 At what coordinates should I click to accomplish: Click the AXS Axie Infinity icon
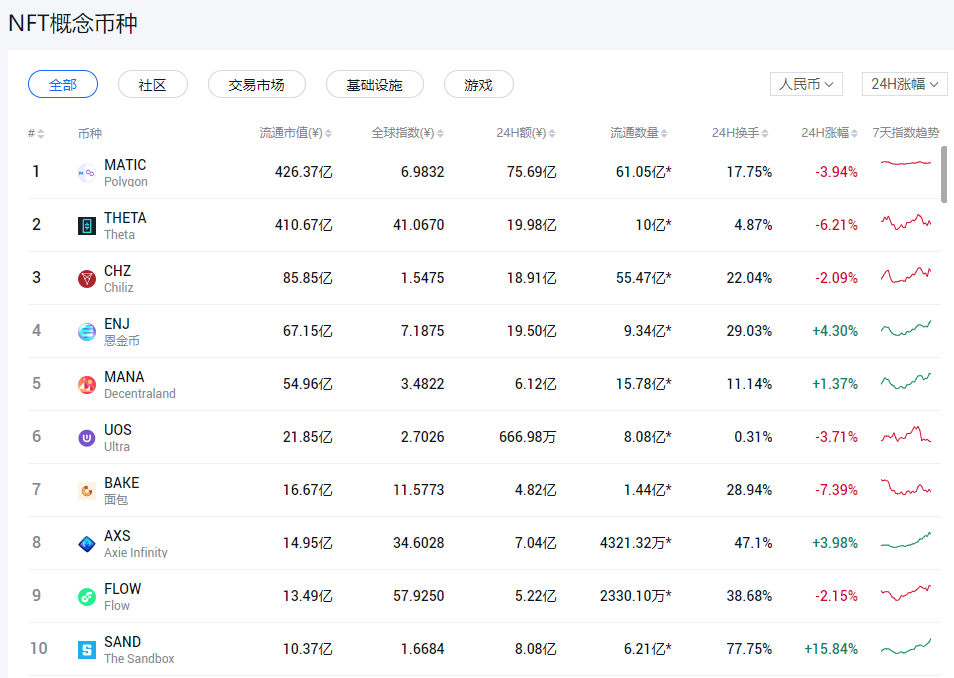tap(87, 544)
